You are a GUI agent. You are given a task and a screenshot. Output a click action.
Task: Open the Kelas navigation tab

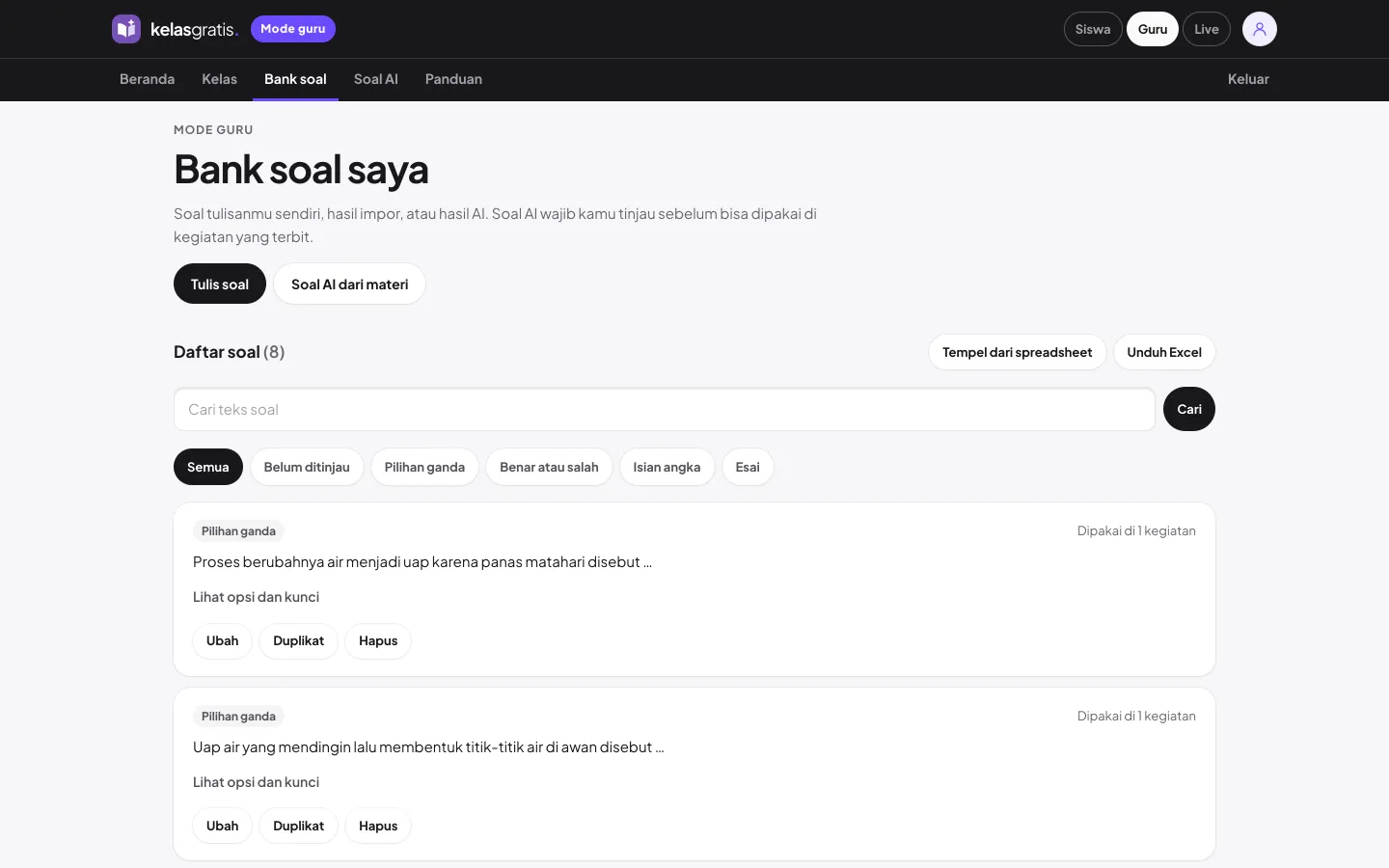pos(219,79)
